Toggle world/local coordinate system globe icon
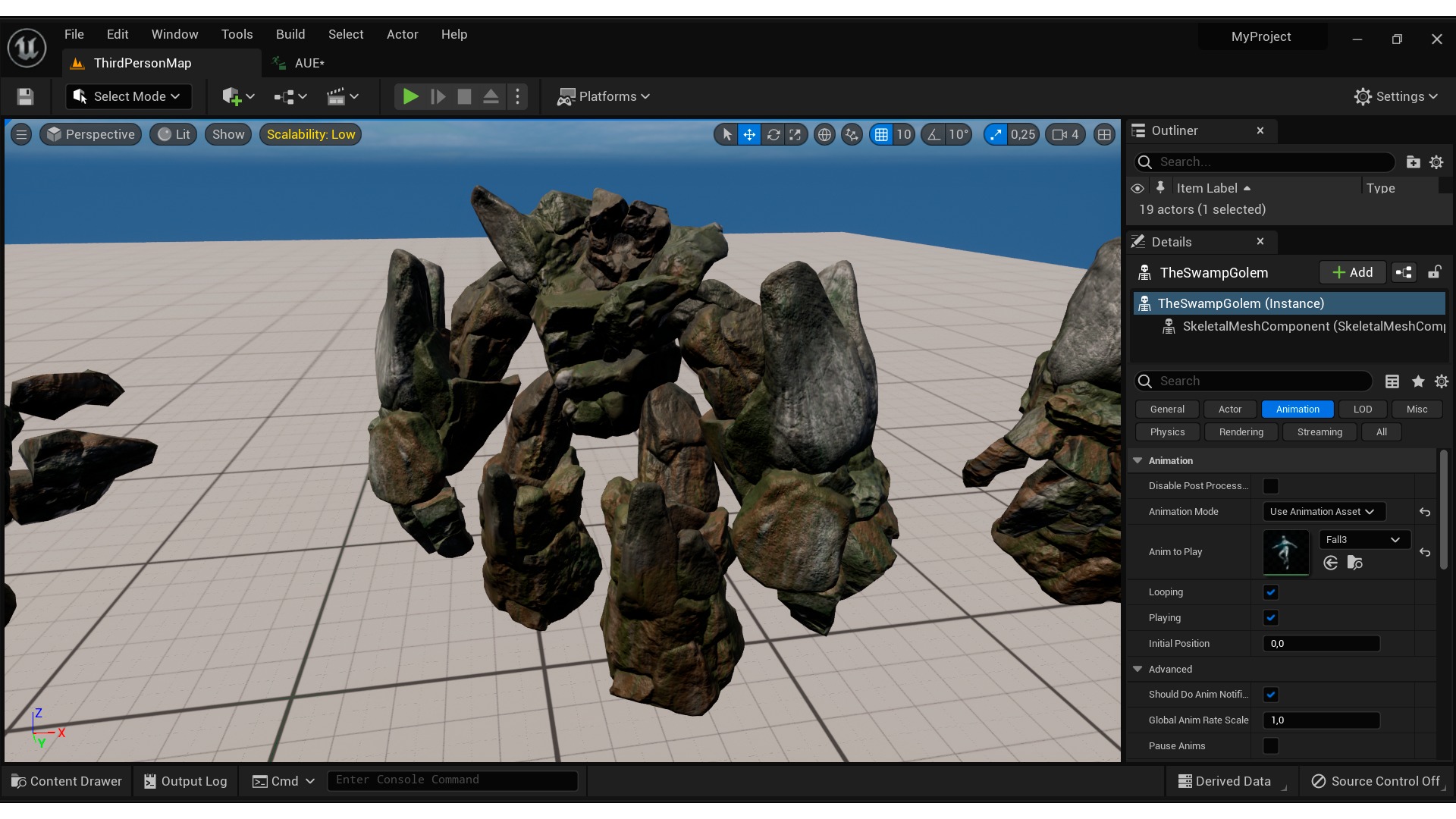 (824, 134)
